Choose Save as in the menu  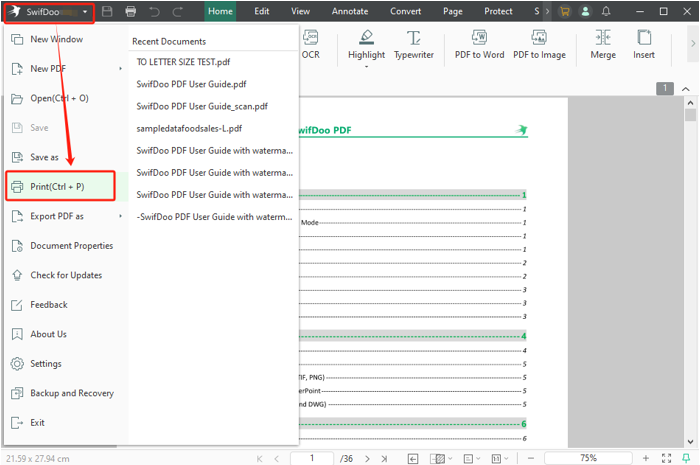[64, 157]
